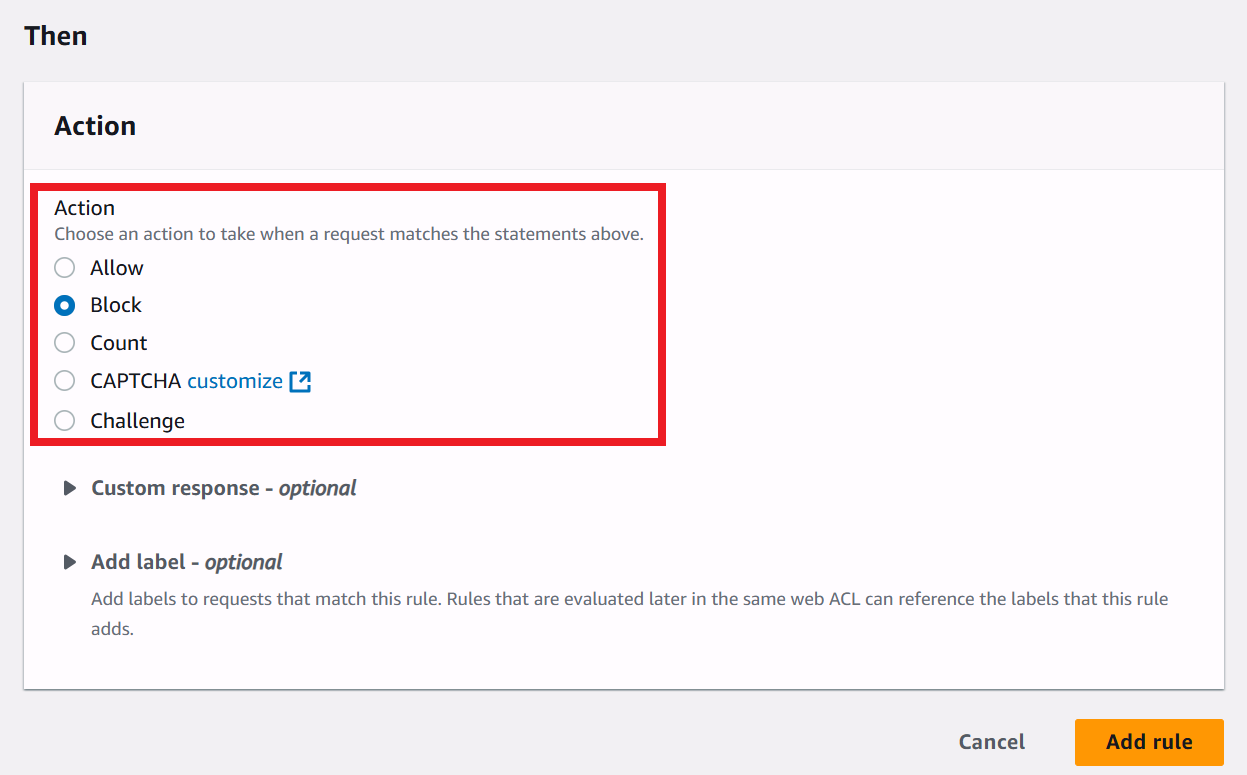The height and width of the screenshot is (775, 1247).
Task: Select the Block radio button
Action: point(65,305)
